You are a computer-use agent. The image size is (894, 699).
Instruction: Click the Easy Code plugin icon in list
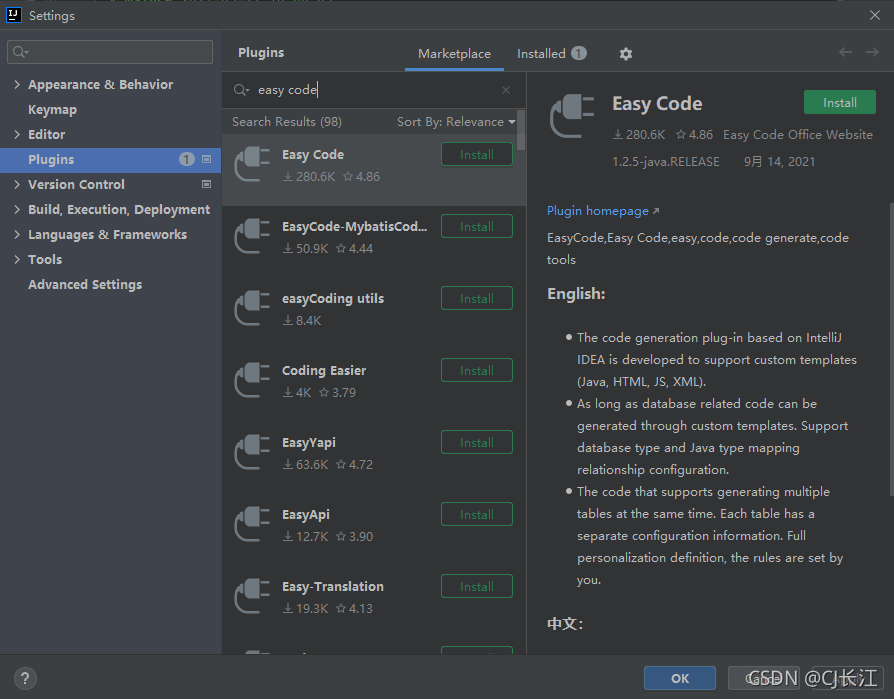[x=252, y=164]
